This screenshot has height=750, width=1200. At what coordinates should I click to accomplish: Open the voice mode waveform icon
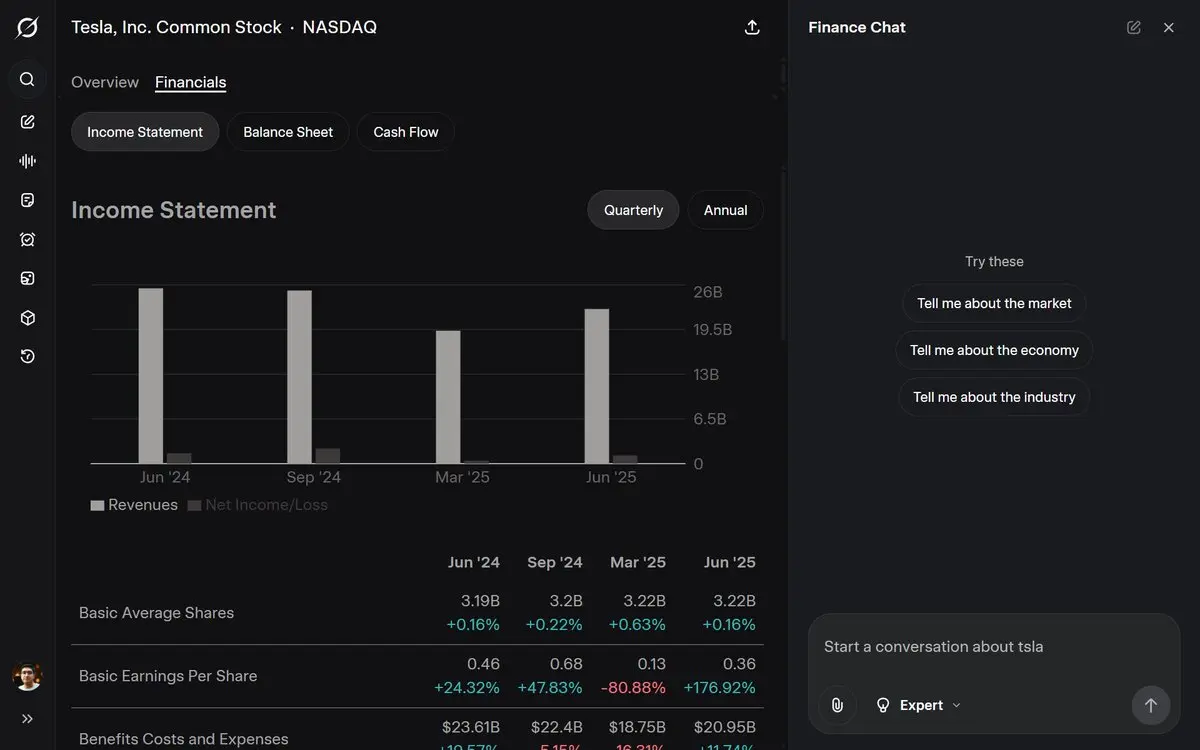click(x=27, y=161)
